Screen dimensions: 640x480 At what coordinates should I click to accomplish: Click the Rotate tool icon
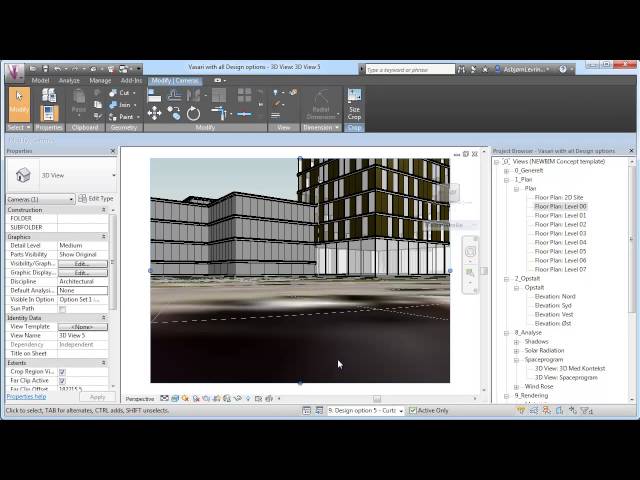(x=193, y=114)
